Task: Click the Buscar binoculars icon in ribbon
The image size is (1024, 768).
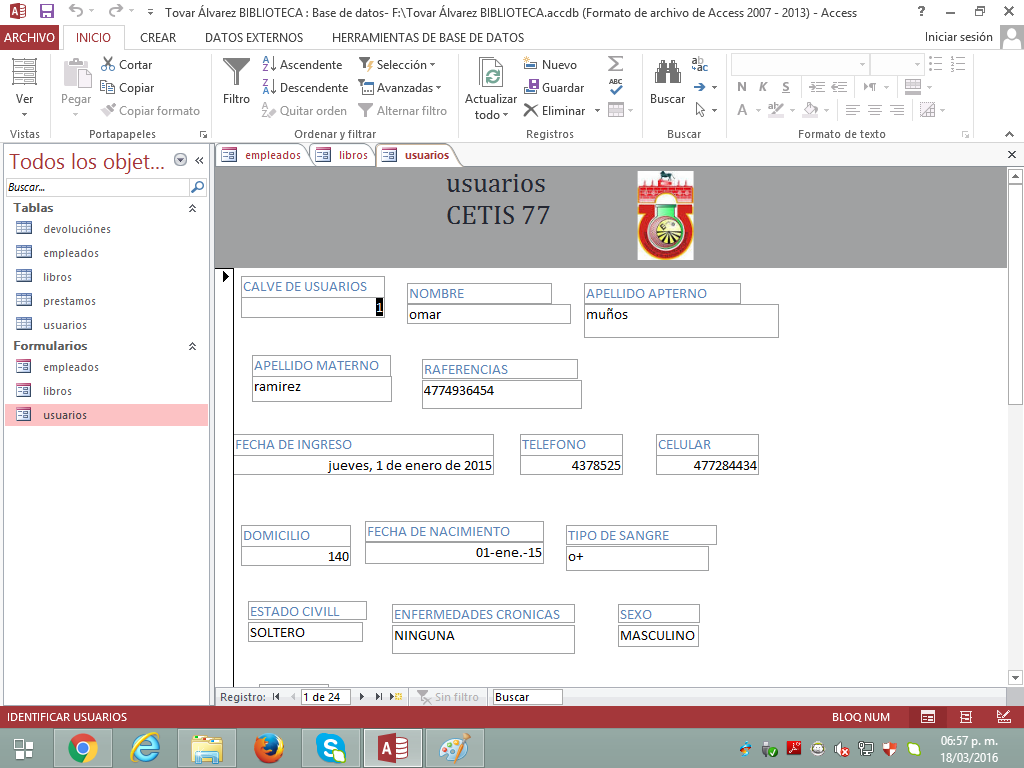Action: point(667,73)
